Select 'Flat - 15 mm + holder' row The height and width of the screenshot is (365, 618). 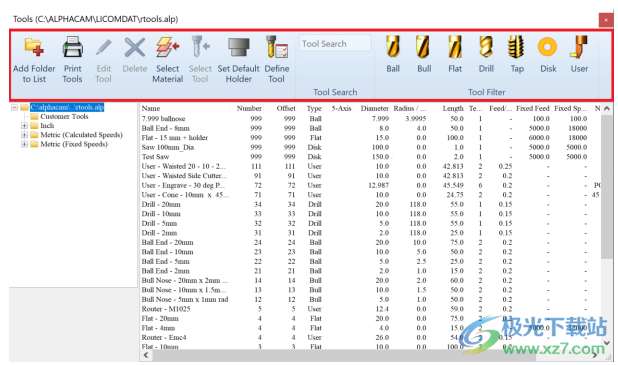tap(370, 138)
